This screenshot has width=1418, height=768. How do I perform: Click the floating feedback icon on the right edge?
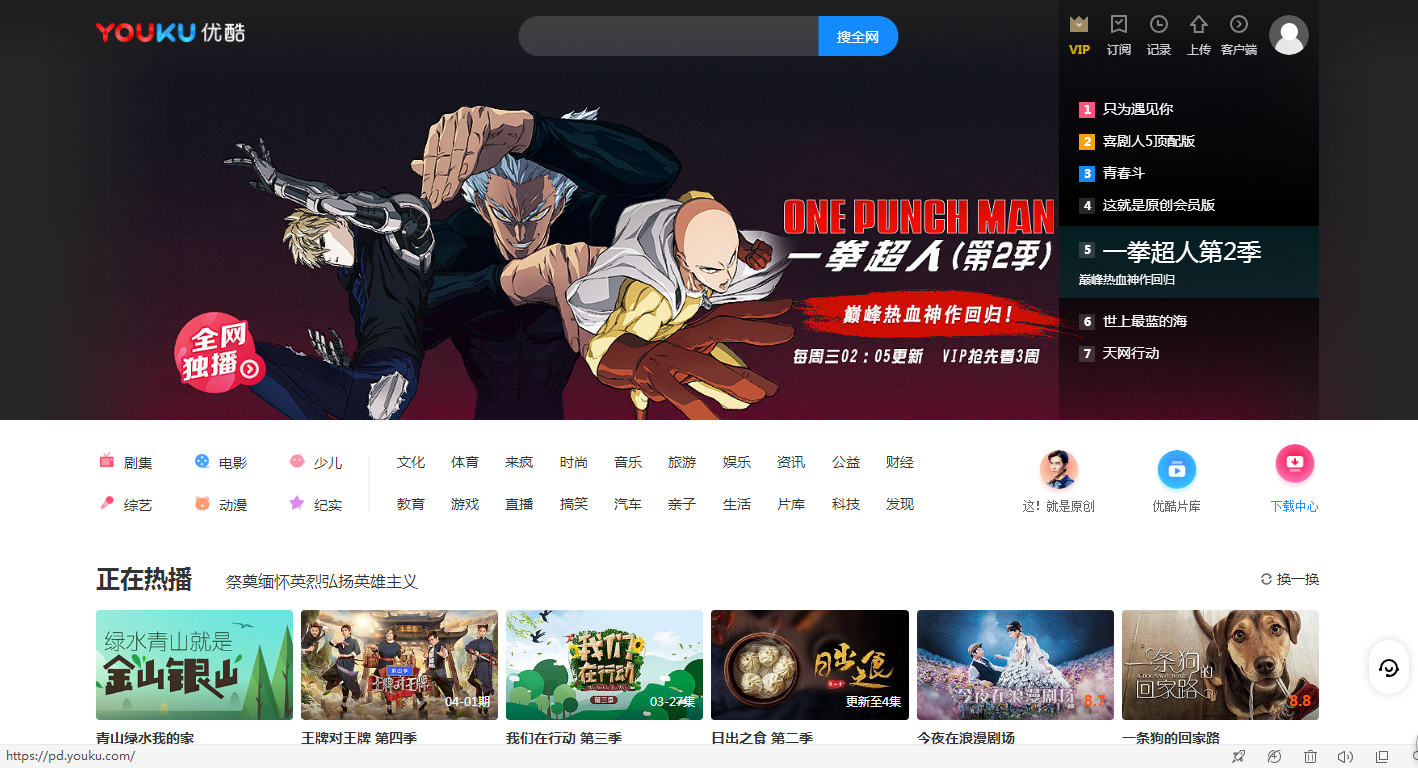click(1388, 668)
